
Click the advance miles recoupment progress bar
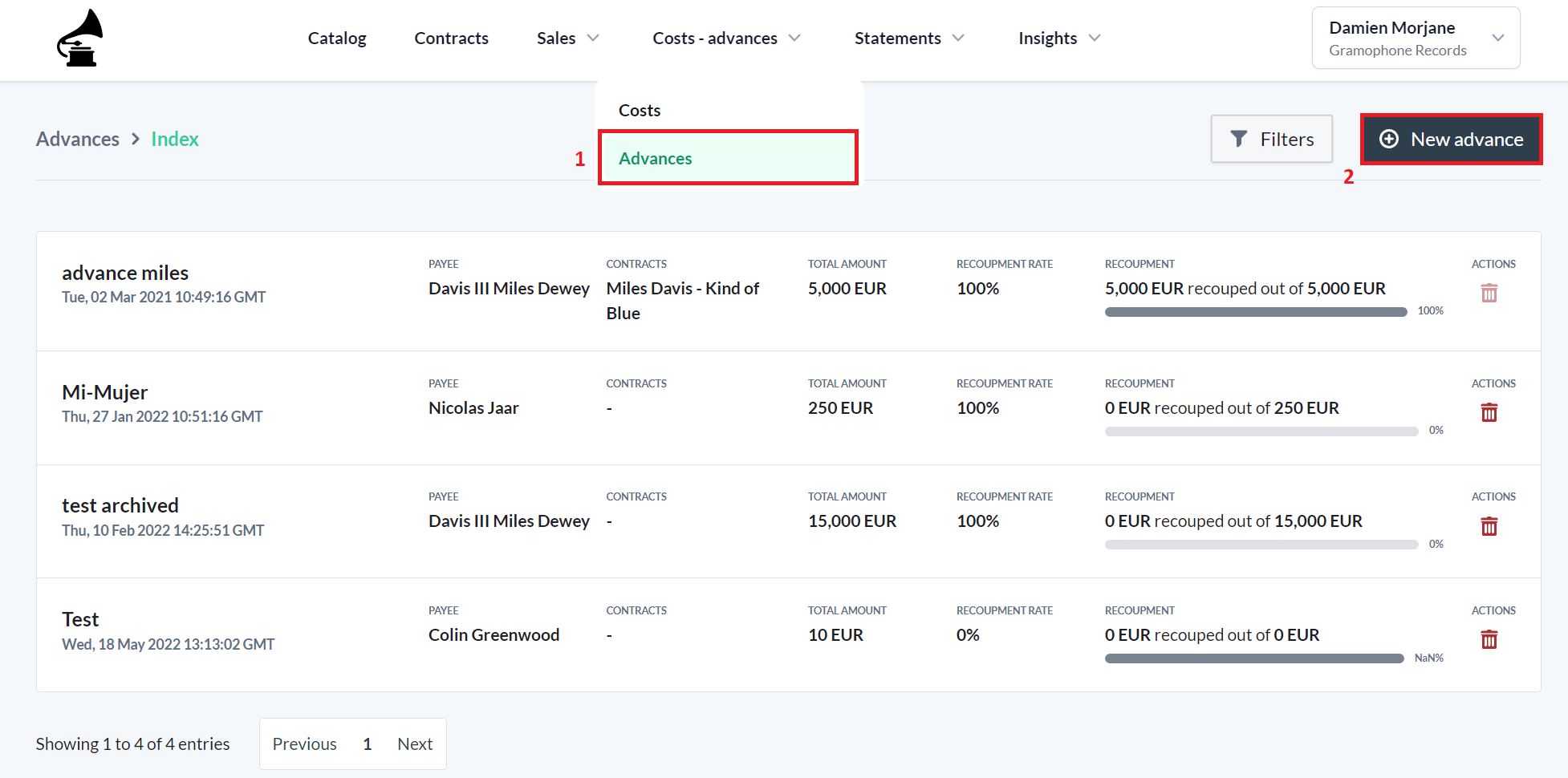point(1256,312)
